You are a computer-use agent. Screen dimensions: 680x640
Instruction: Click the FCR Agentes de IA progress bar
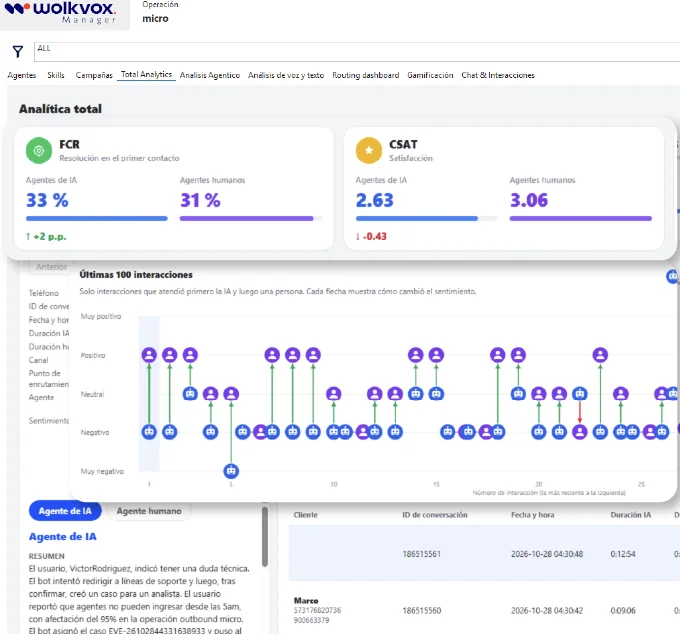[97, 219]
